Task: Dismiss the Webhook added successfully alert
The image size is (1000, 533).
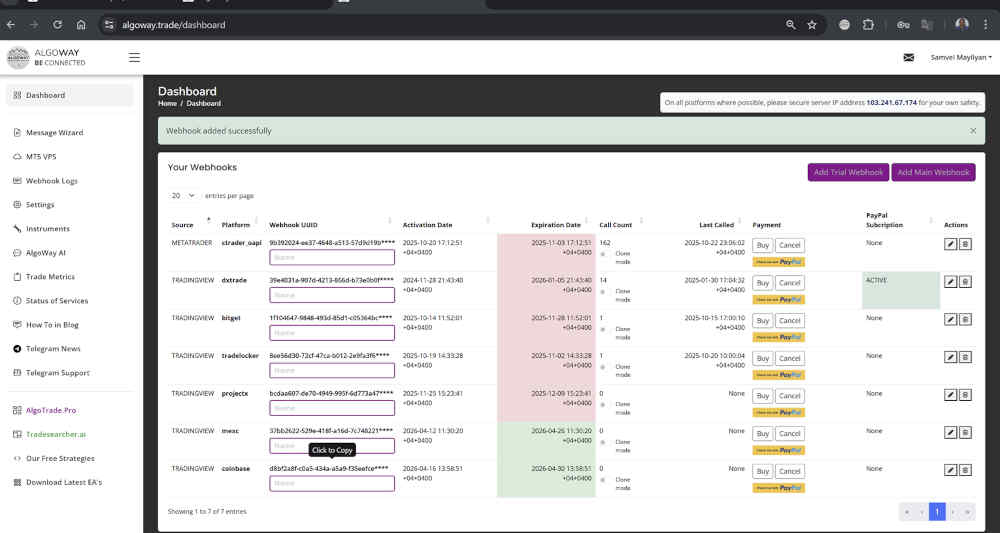Action: pyautogui.click(x=973, y=131)
